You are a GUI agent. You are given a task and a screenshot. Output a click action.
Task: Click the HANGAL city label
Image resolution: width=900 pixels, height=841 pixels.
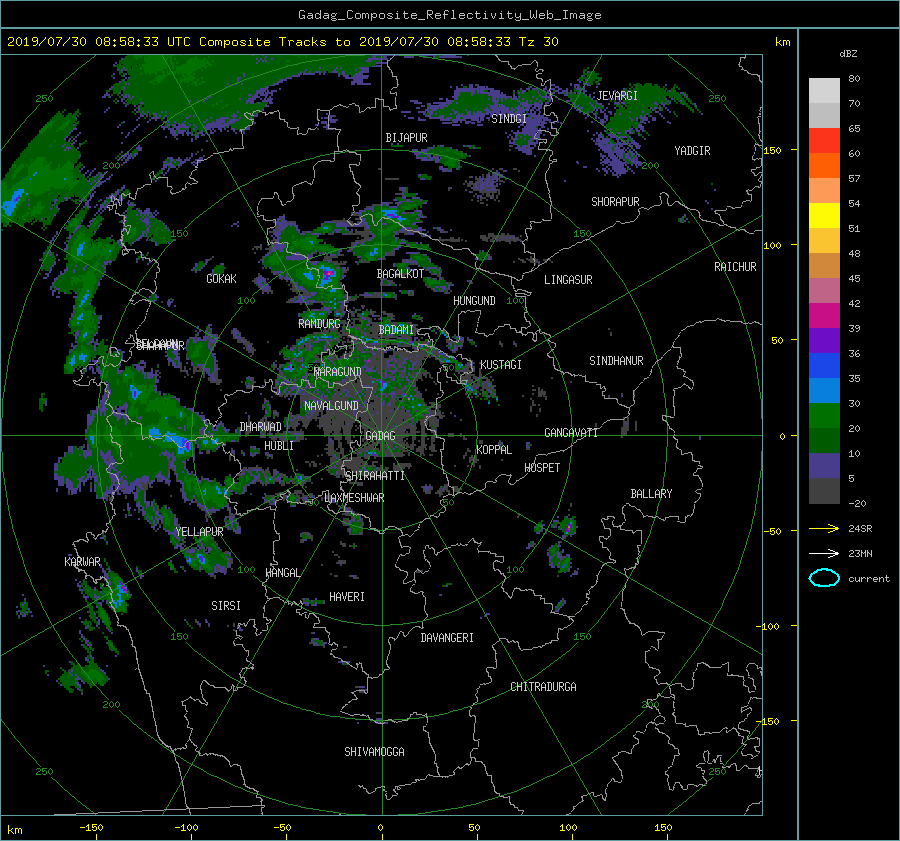coord(282,573)
